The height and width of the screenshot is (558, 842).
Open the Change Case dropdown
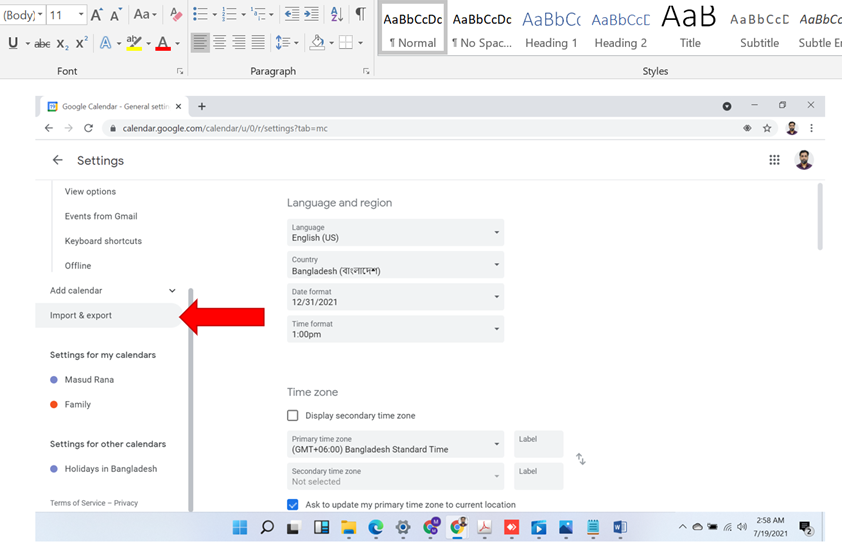coord(145,15)
